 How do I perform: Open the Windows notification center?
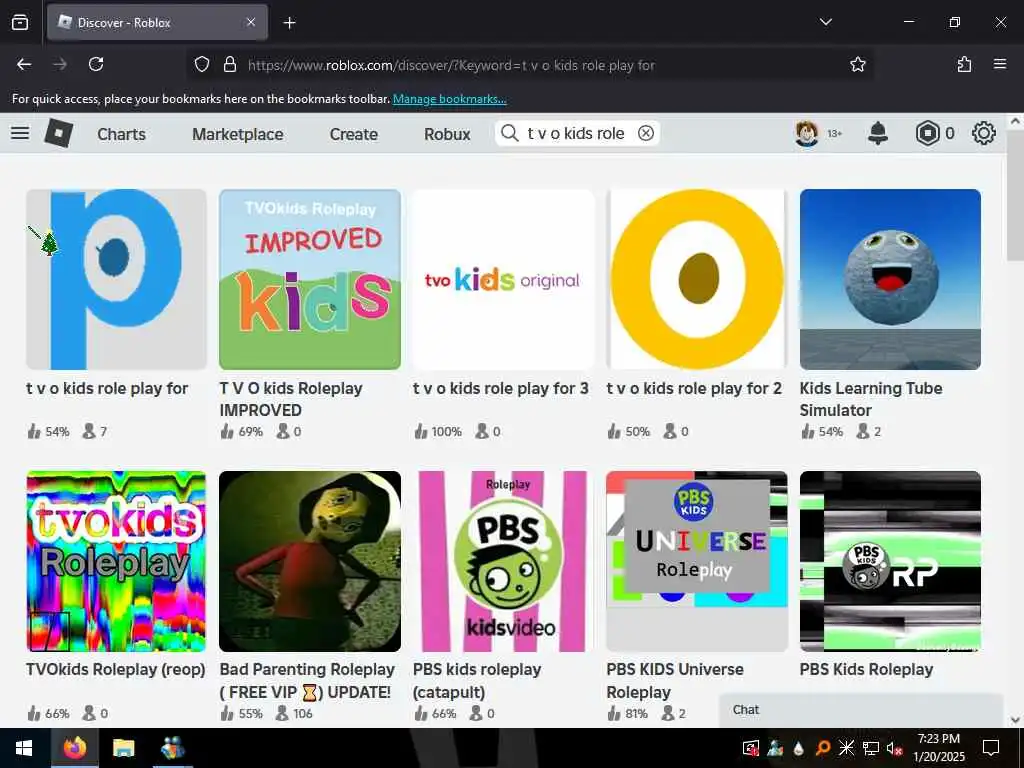tap(991, 748)
